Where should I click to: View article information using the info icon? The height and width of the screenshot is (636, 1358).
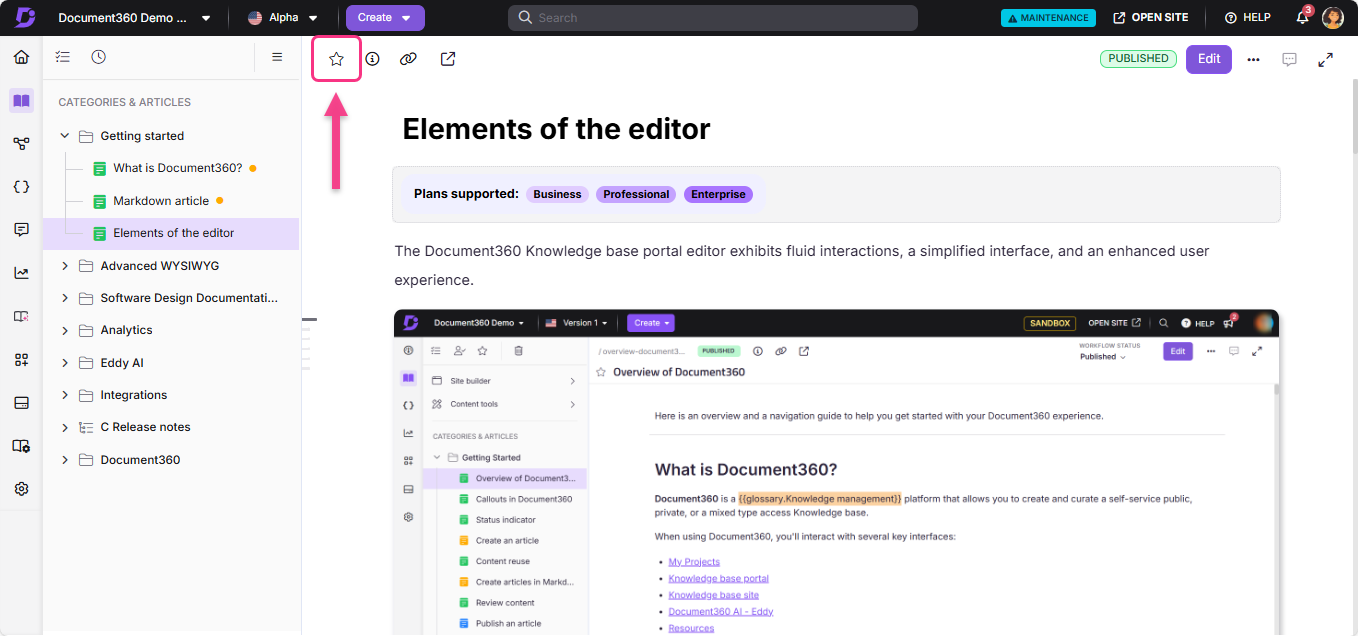click(373, 58)
